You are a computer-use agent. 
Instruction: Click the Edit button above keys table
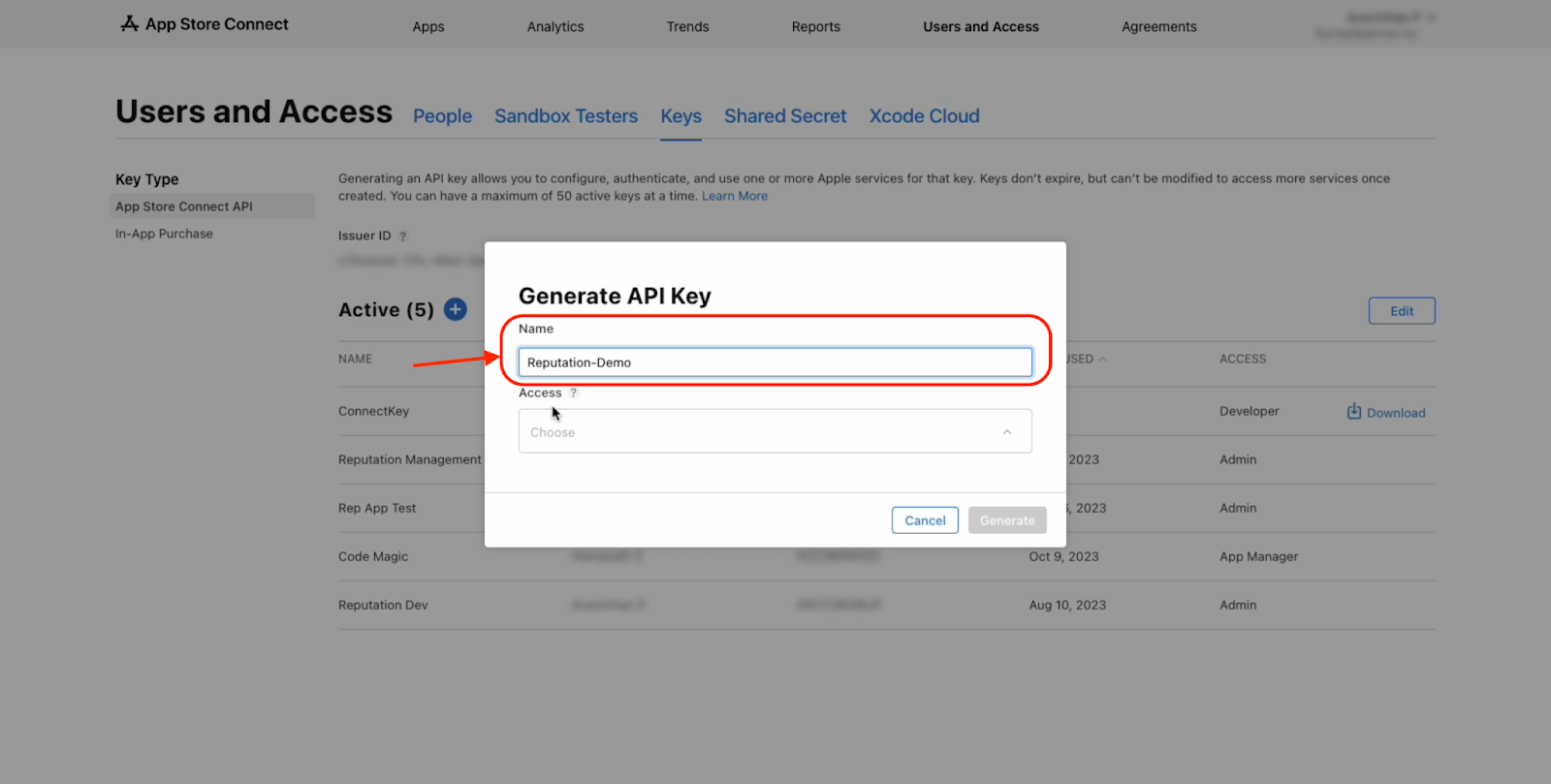pos(1401,311)
